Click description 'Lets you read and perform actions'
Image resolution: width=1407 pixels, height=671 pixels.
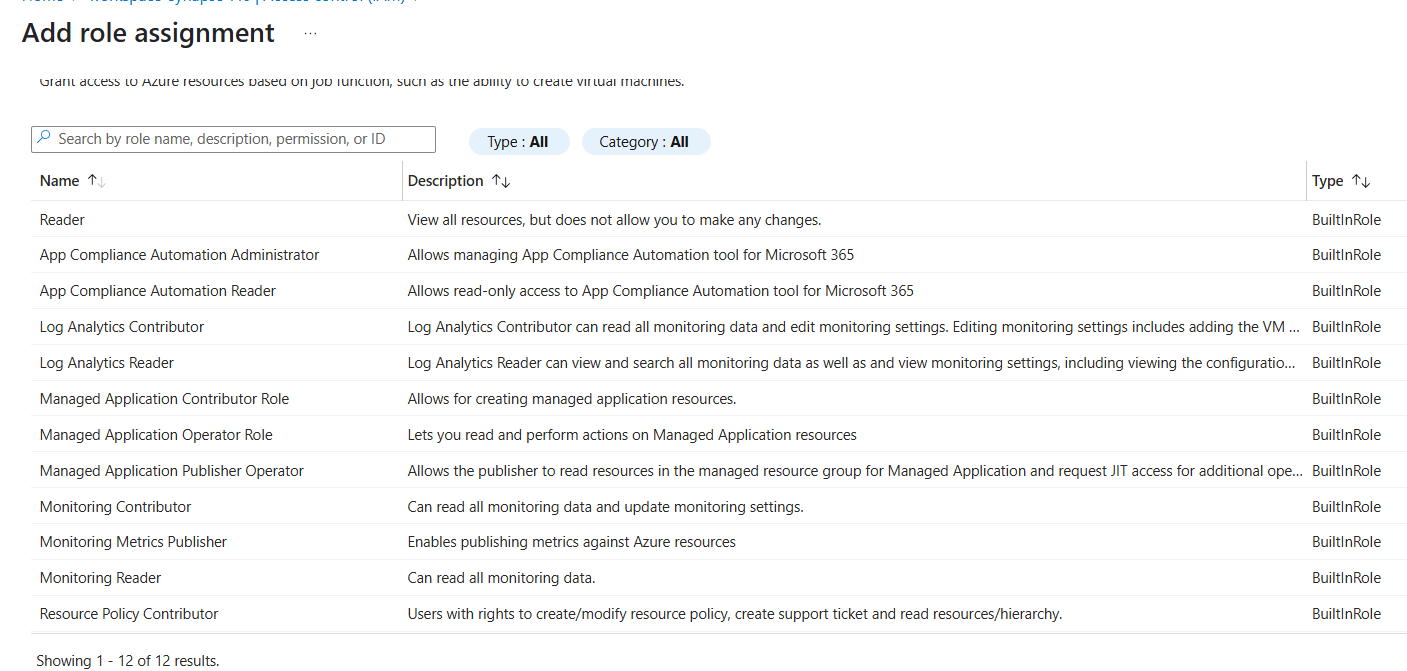point(632,435)
